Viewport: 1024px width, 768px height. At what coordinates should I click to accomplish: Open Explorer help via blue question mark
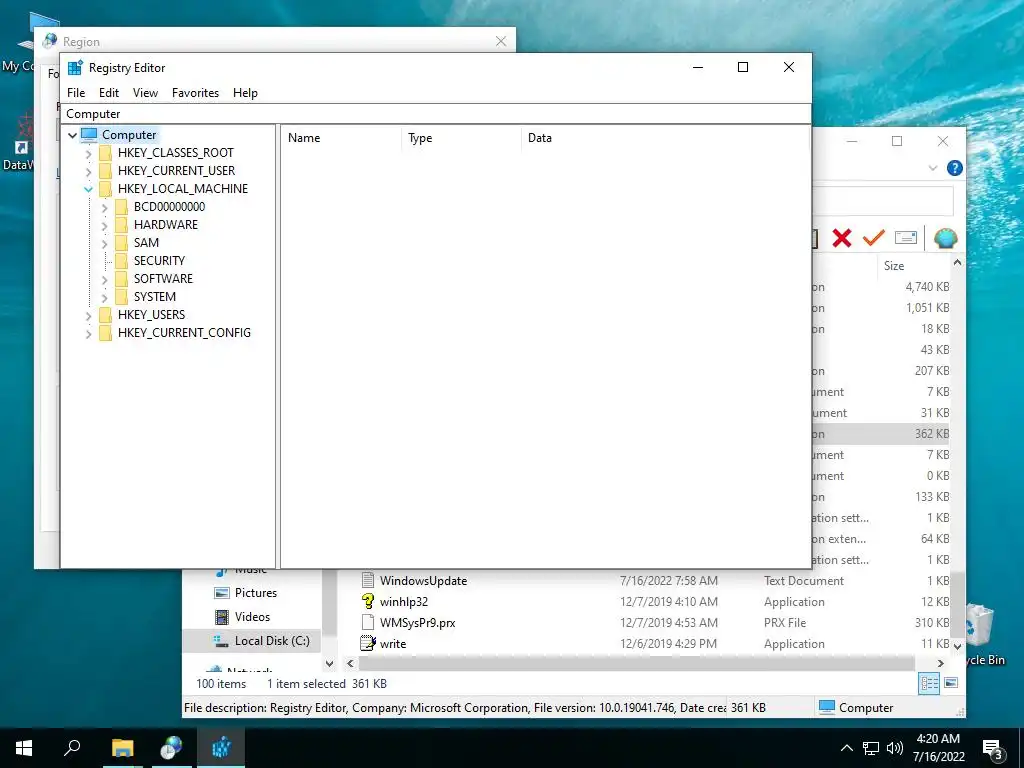(954, 168)
